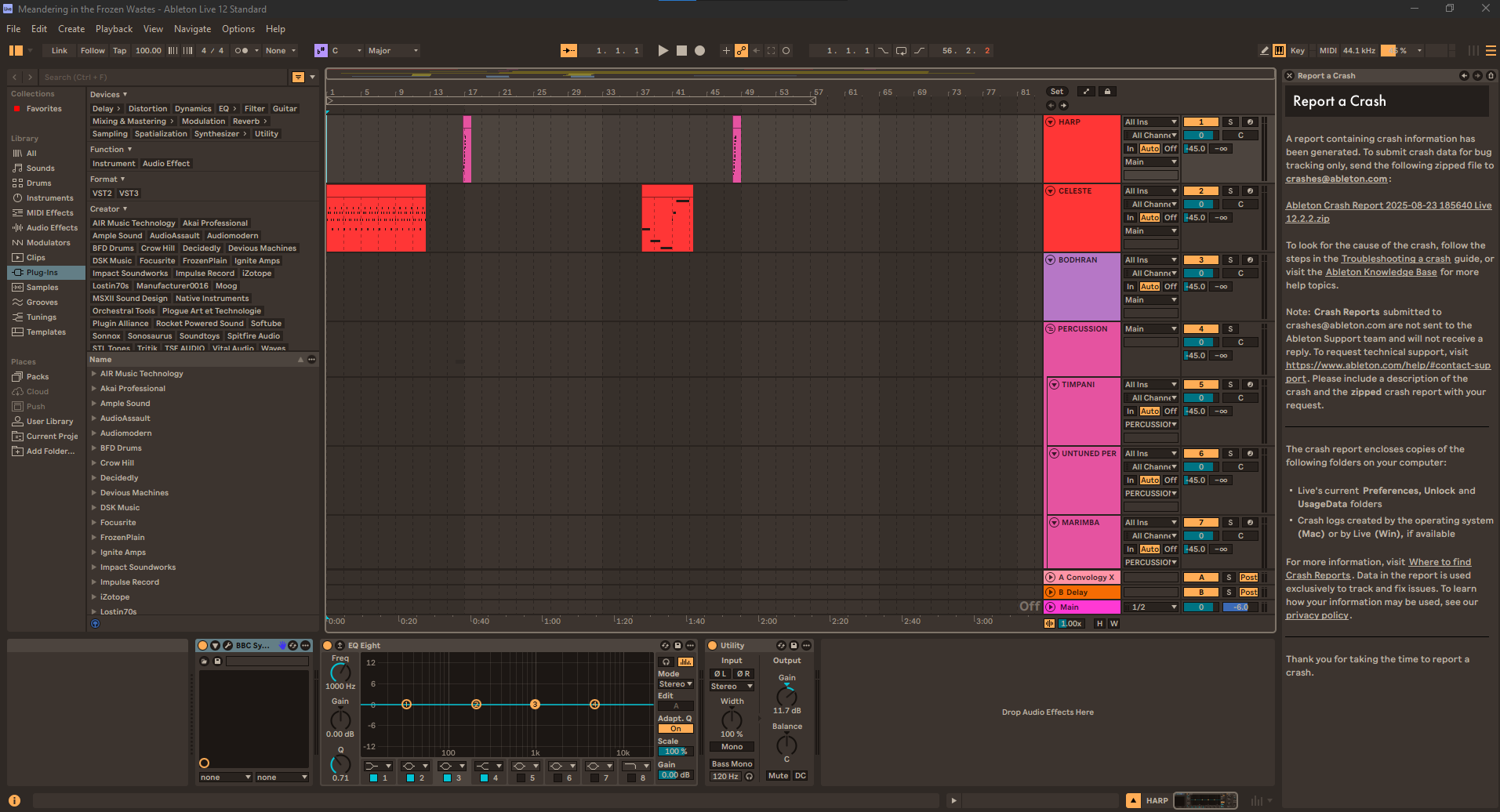Open the scale type dropdown showing Major
This screenshot has width=1500, height=812.
394,50
